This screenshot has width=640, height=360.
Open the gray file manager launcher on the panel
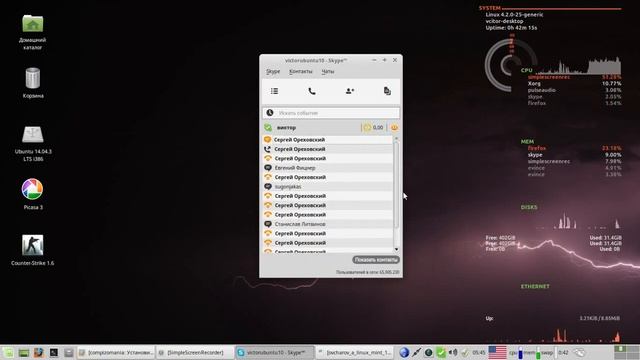click(x=69, y=352)
